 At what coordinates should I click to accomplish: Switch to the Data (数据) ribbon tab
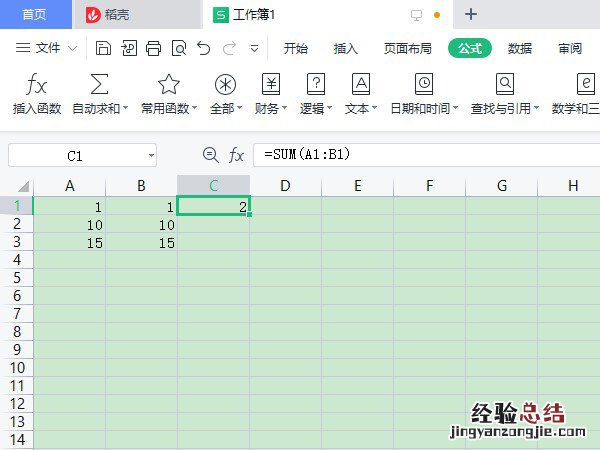(520, 48)
